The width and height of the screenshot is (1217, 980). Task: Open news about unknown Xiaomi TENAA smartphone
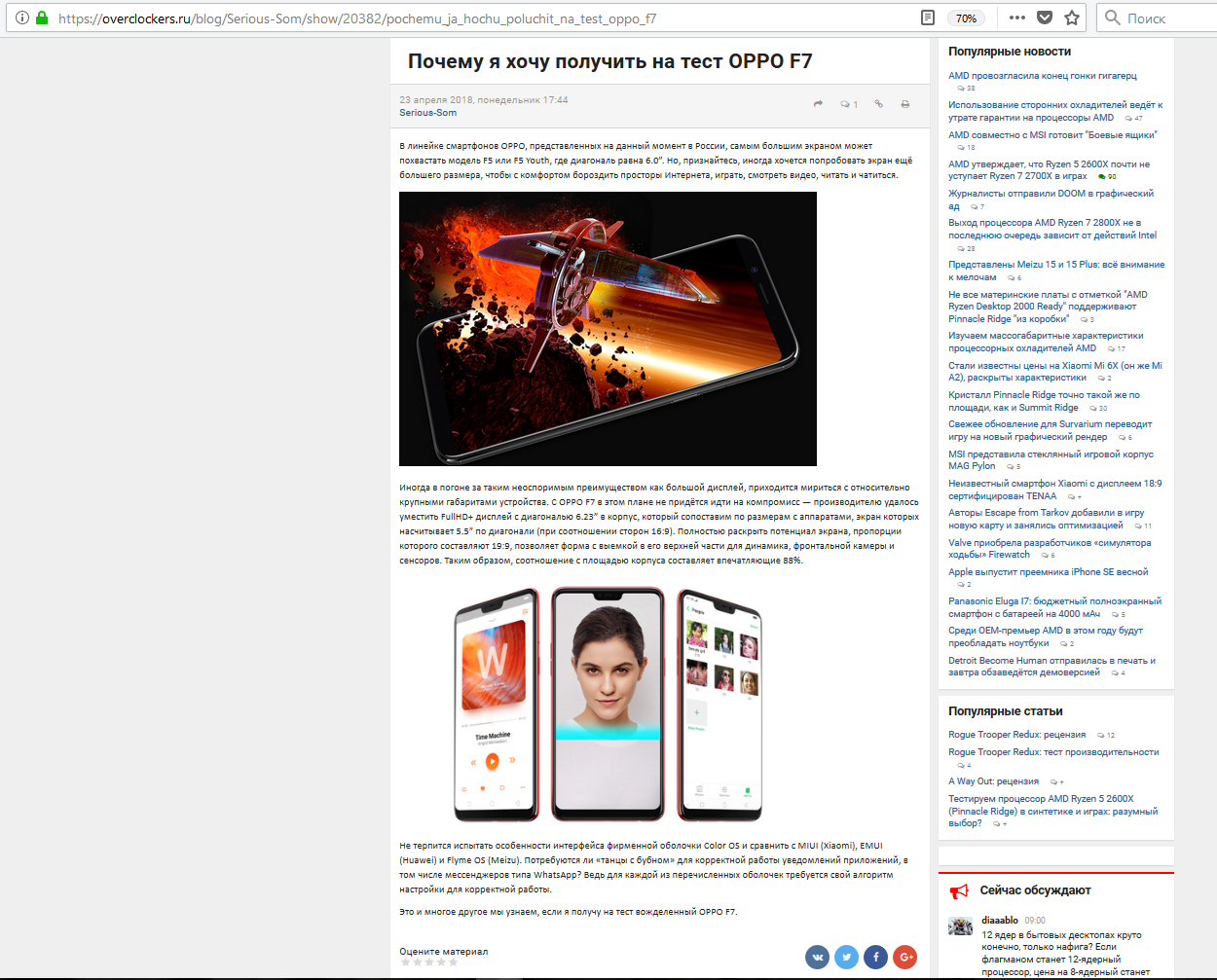tap(1055, 490)
